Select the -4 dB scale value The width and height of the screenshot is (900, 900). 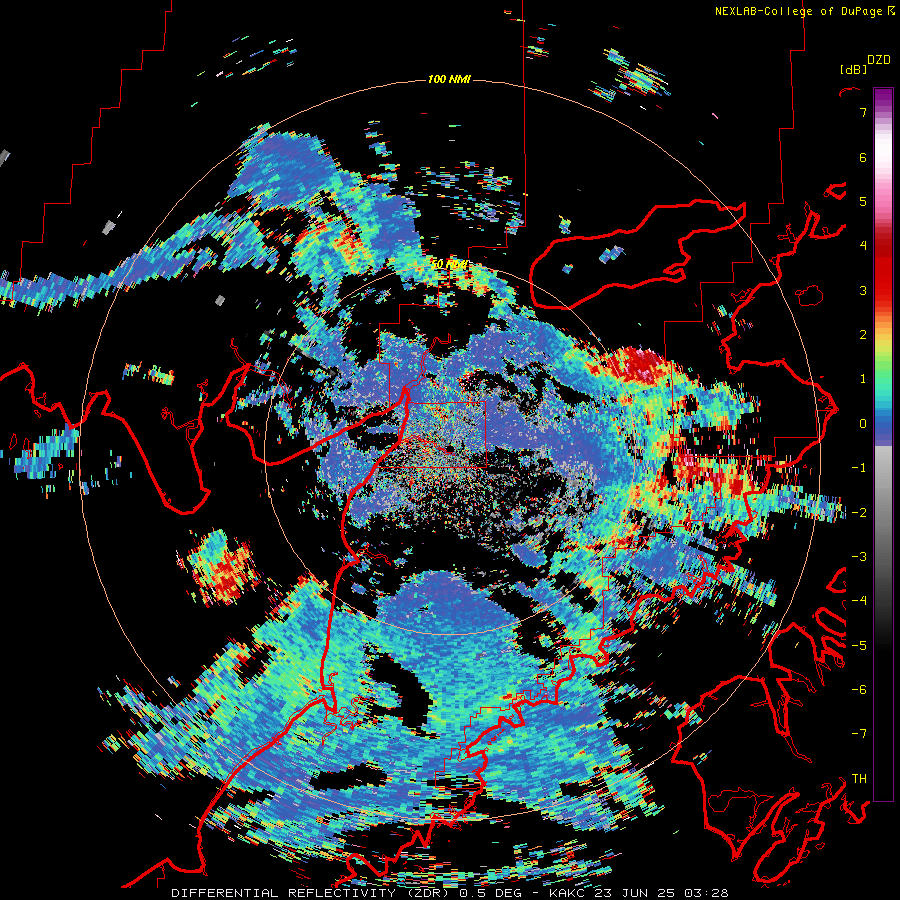click(x=859, y=601)
